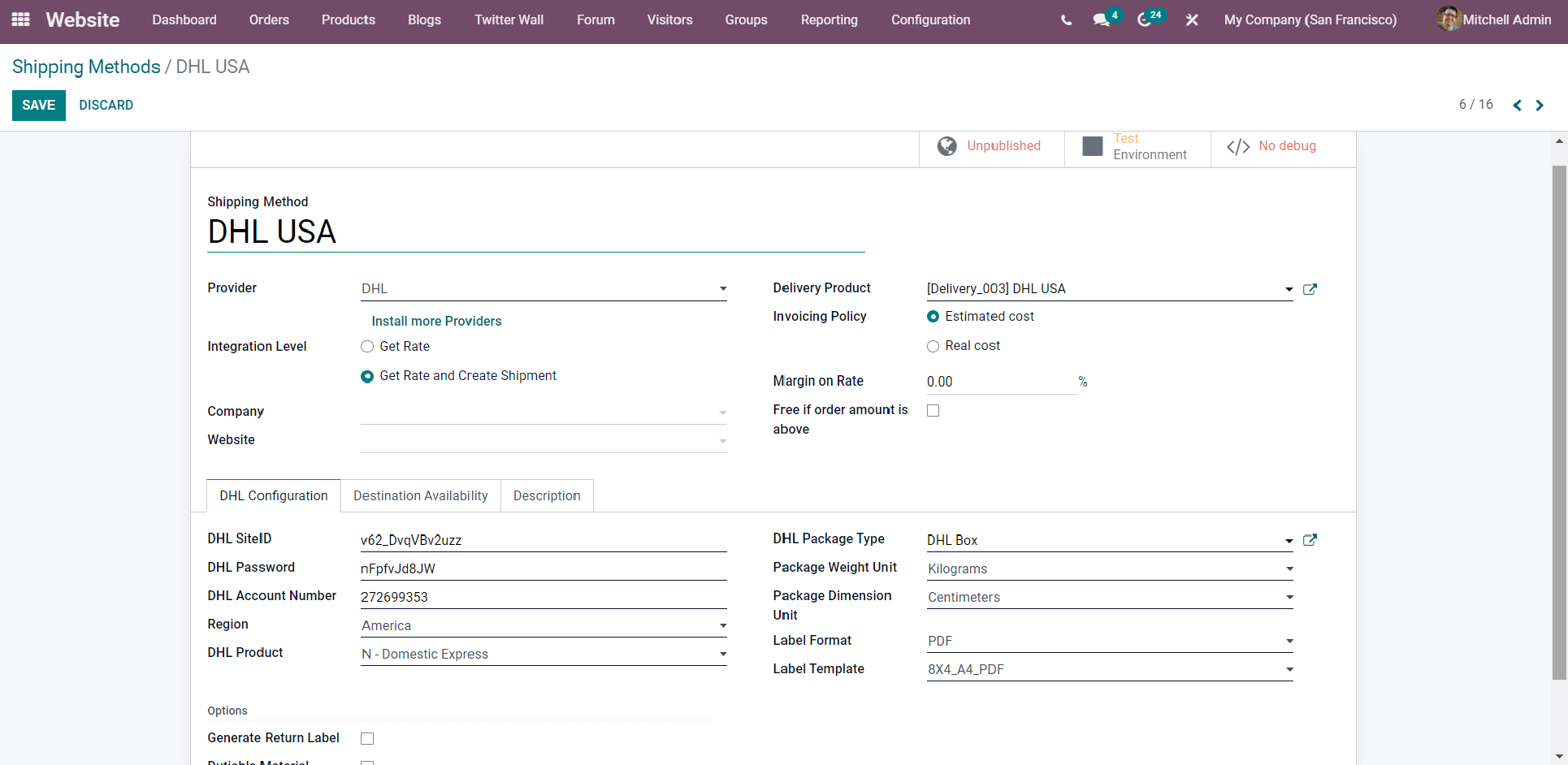Click the record pager 6 / 16

tap(1475, 105)
